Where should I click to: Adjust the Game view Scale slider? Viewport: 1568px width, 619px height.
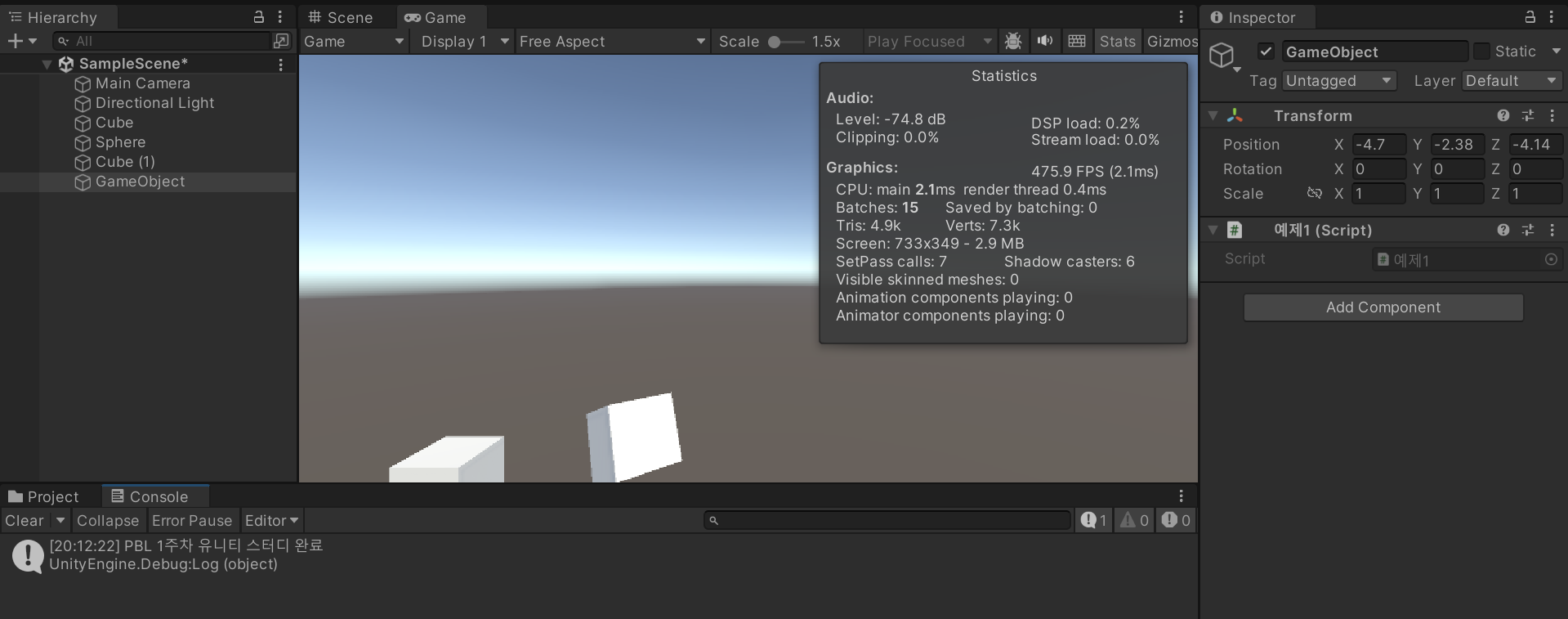tap(787, 42)
